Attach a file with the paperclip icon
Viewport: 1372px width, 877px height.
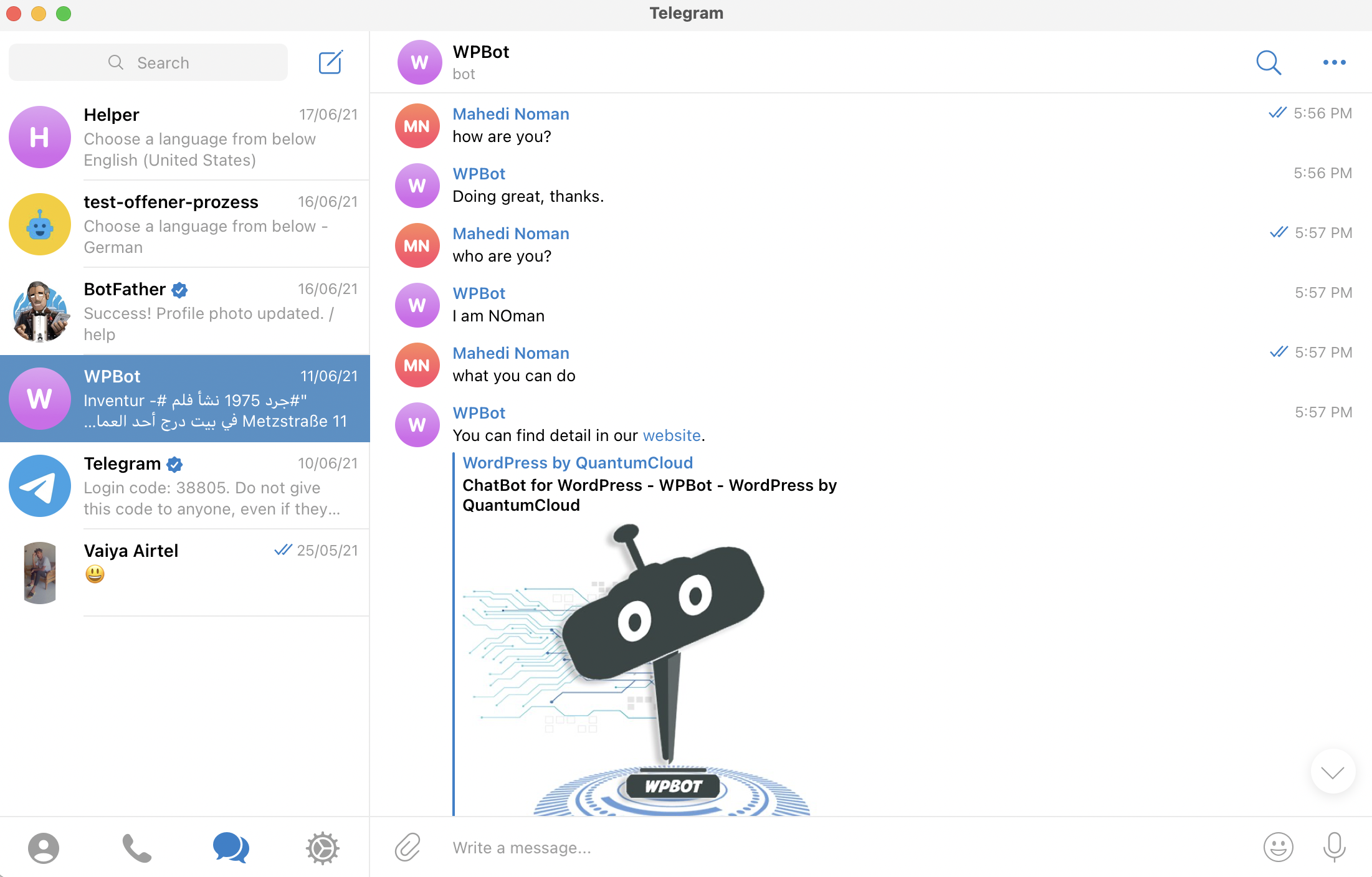tap(407, 847)
